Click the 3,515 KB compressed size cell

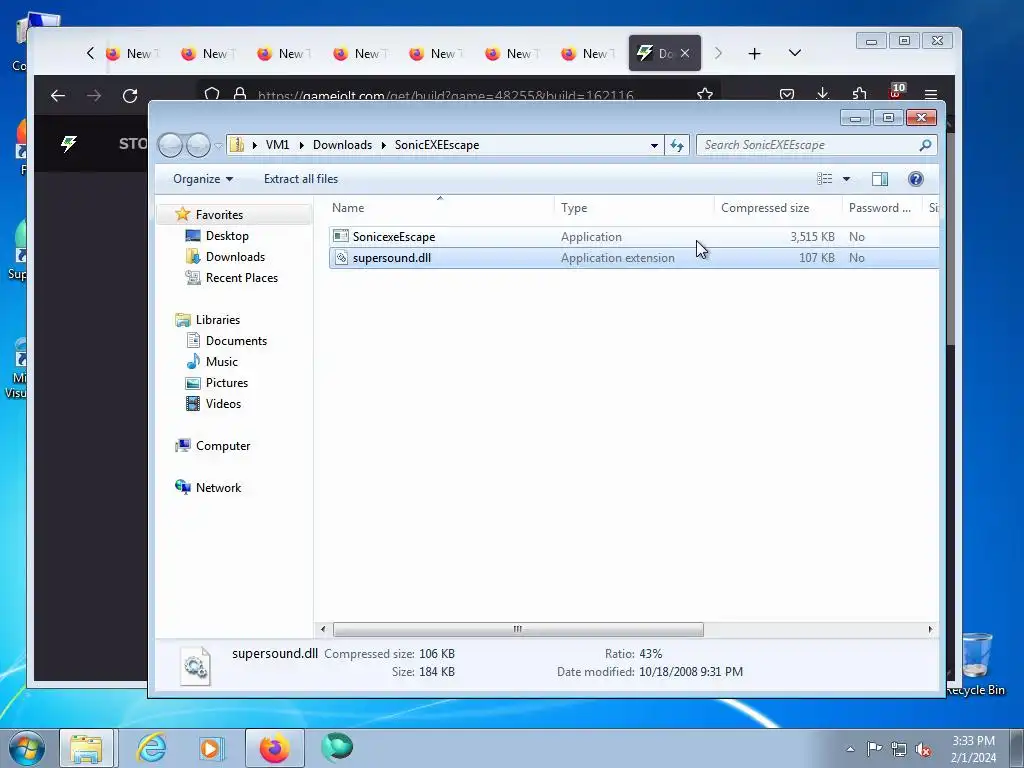click(x=812, y=236)
